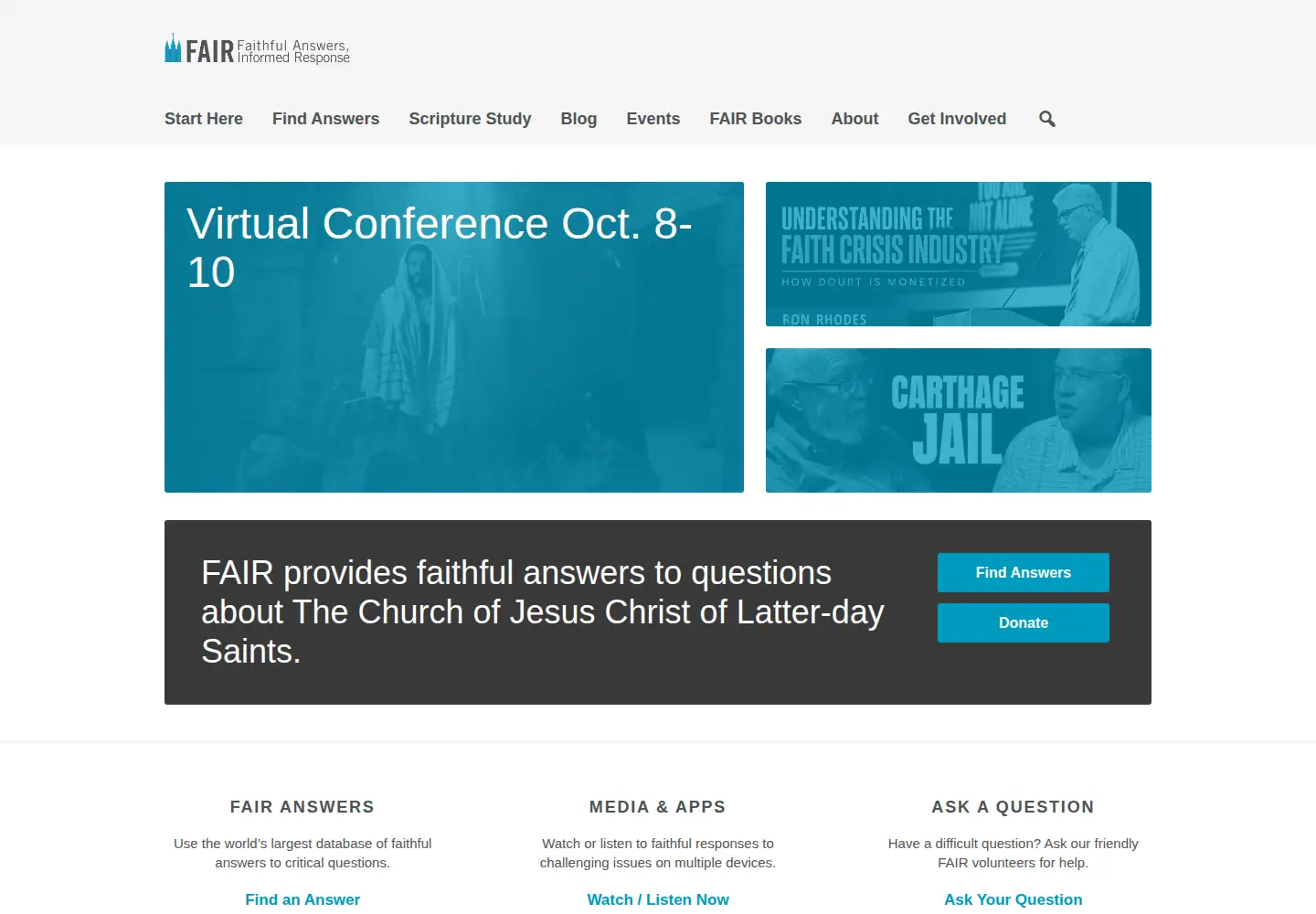Viewport: 1316px width, 914px height.
Task: Click the ASK A QUESTION heading
Action: [x=1013, y=807]
